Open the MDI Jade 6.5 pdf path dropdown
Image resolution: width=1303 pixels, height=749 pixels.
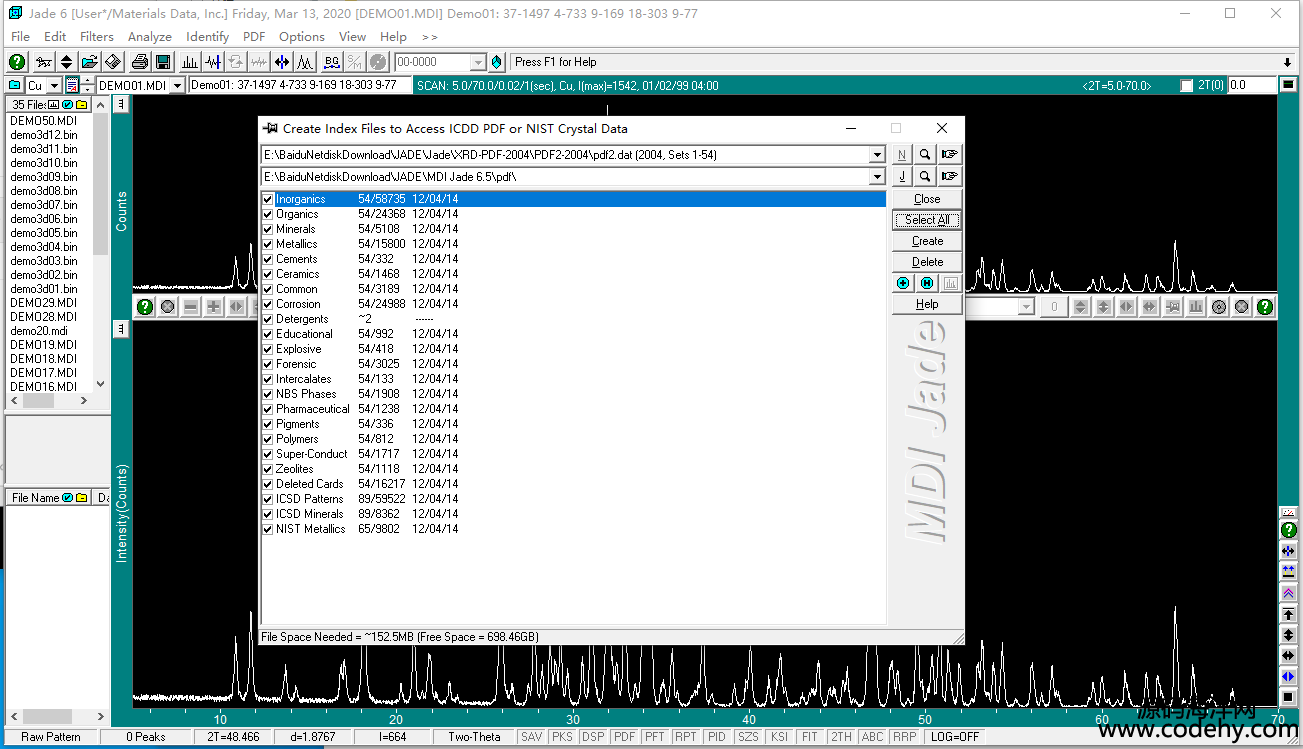point(877,177)
